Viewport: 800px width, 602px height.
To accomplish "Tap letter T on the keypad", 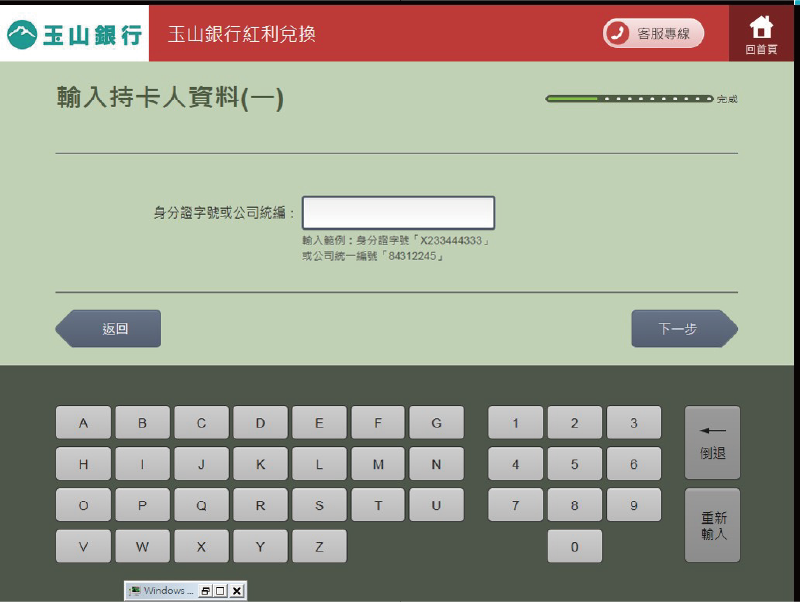I will 378,505.
